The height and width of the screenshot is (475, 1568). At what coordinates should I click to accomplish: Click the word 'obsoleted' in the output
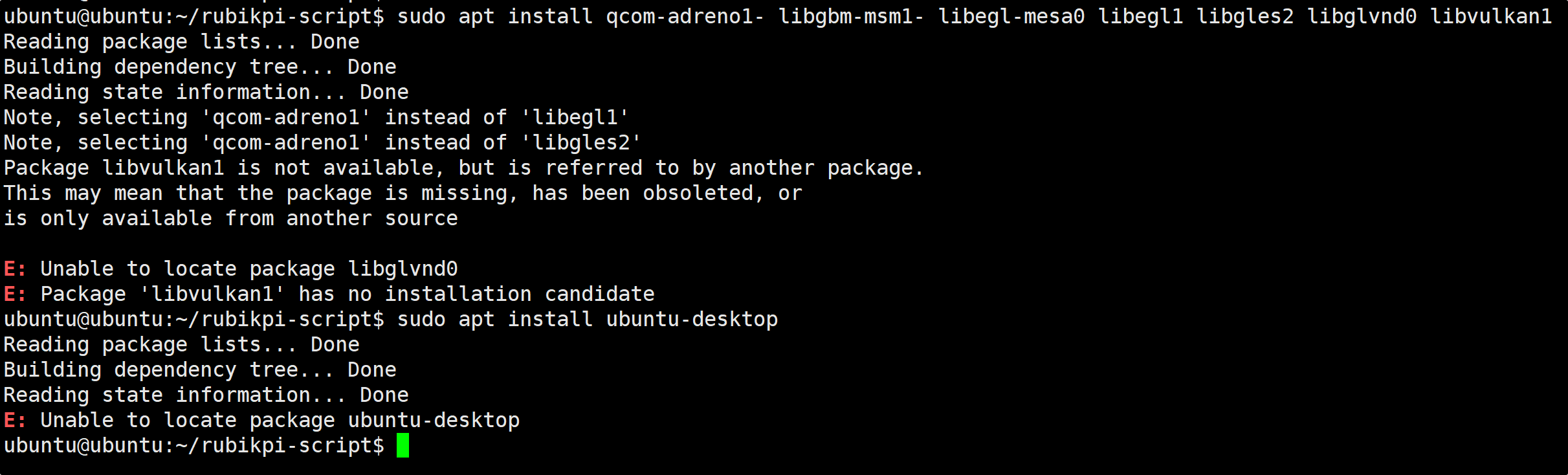tap(698, 193)
